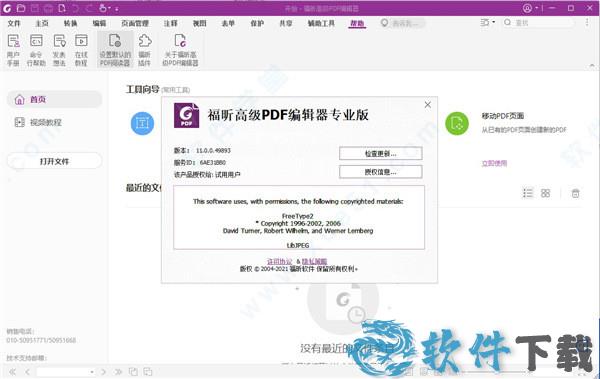Viewport: 600px width, 379px height.
Task: Open the 福昕插件 plugins icon
Action: [x=145, y=50]
